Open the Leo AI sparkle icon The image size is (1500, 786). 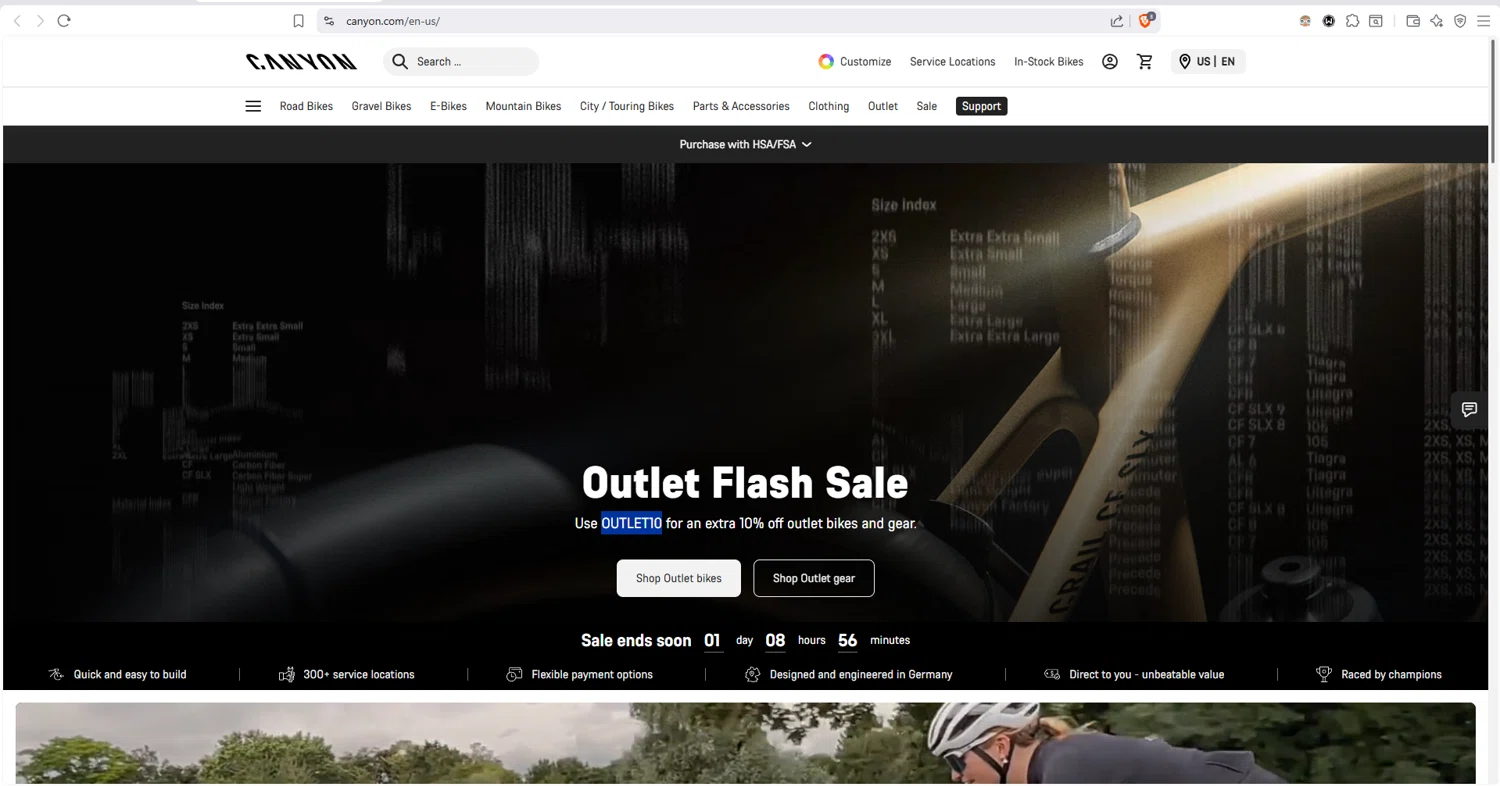pos(1437,20)
